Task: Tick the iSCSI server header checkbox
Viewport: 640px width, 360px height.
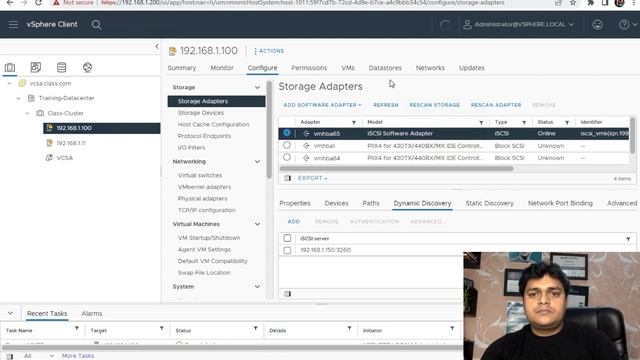Action: click(x=287, y=238)
